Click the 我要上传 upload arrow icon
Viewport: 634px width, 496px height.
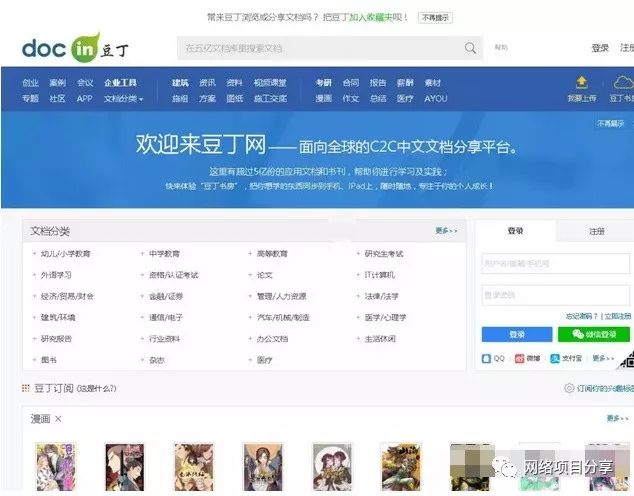click(x=581, y=82)
